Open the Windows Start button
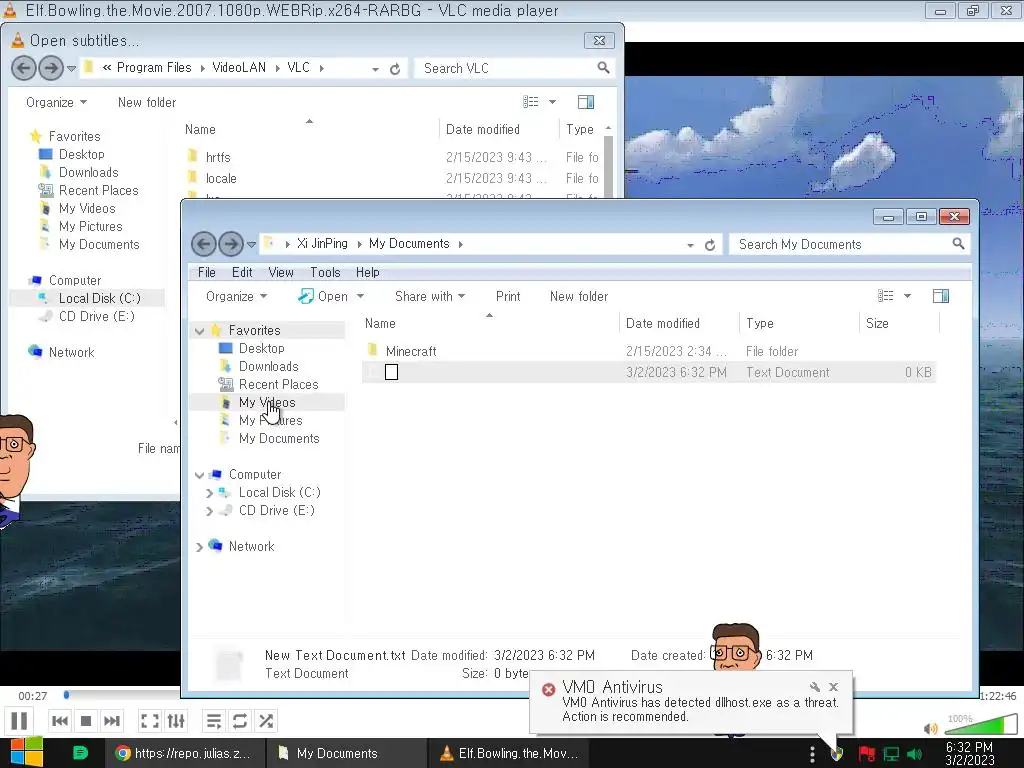This screenshot has width=1024, height=768. click(26, 752)
